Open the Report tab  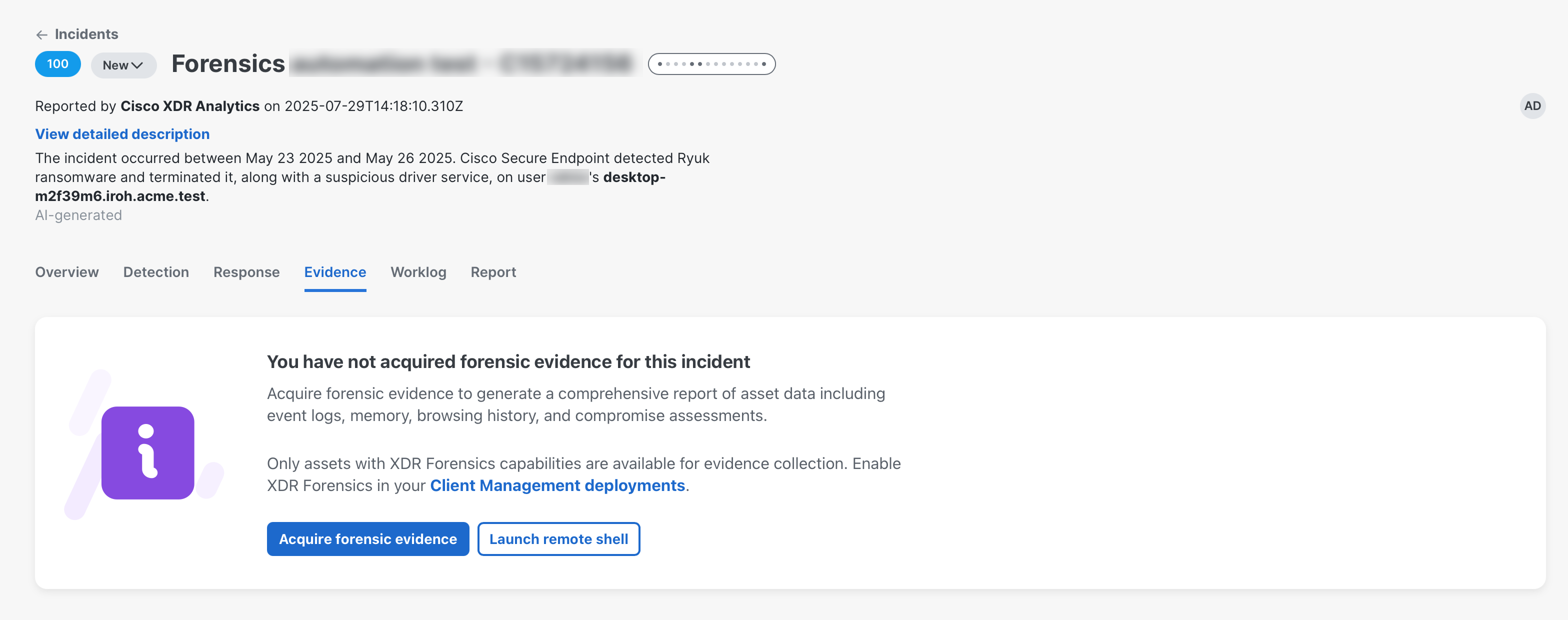coord(493,272)
